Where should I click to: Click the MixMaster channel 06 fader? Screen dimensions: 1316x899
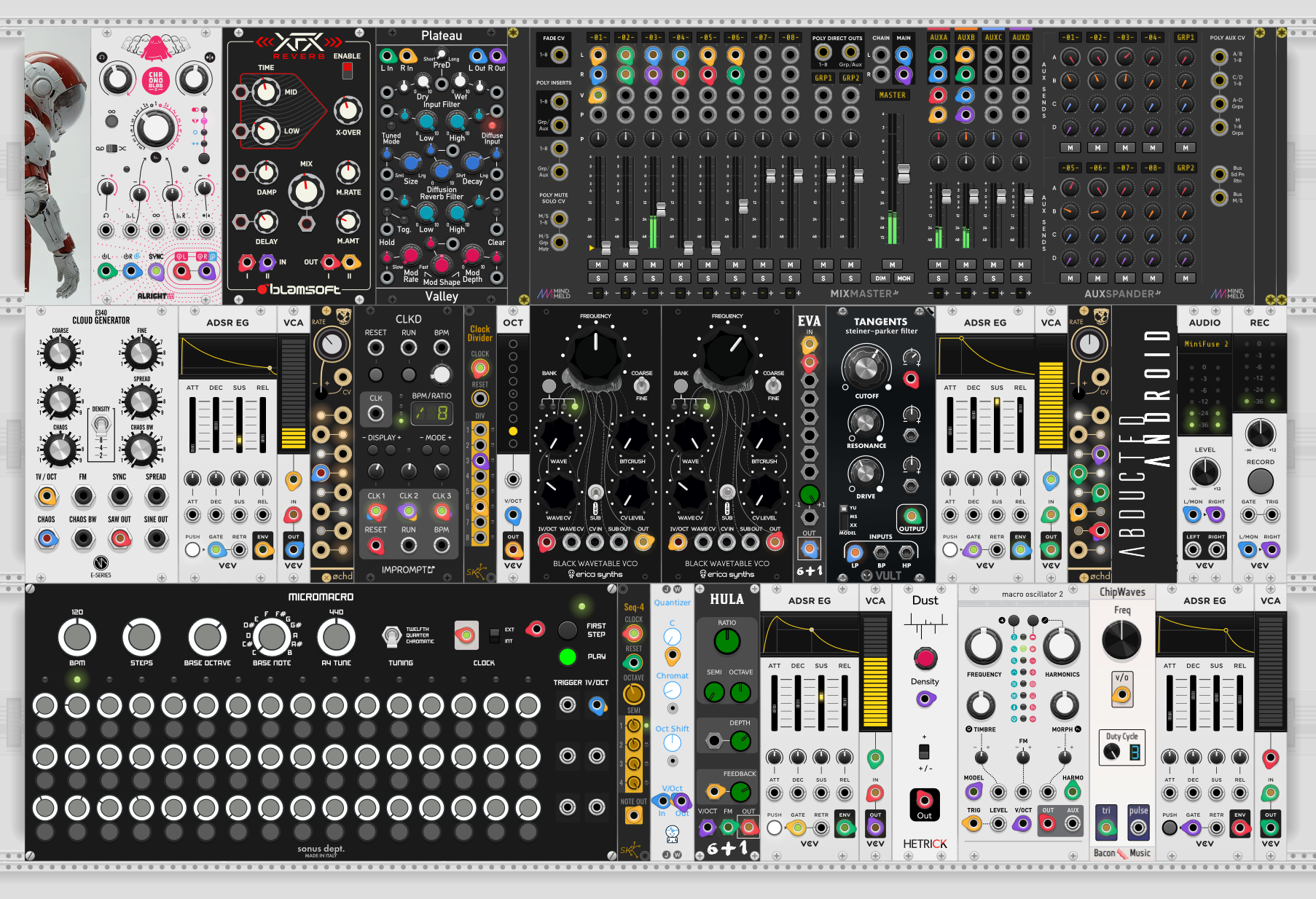coord(743,206)
